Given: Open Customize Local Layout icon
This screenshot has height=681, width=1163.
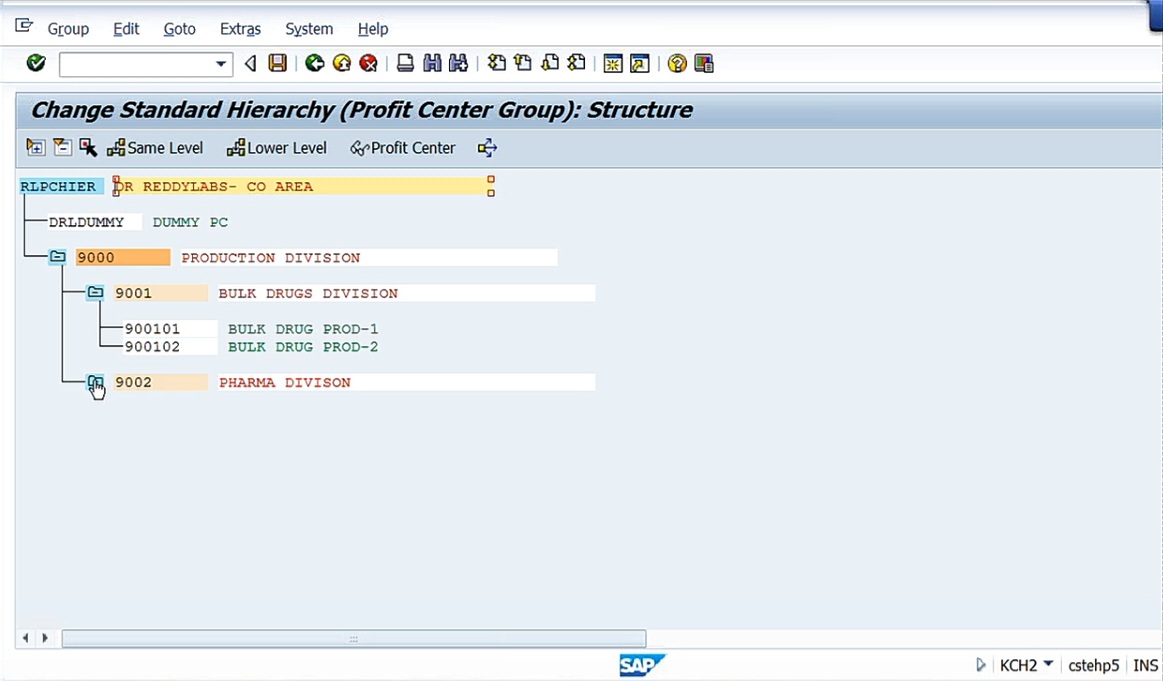Looking at the screenshot, I should 704,64.
